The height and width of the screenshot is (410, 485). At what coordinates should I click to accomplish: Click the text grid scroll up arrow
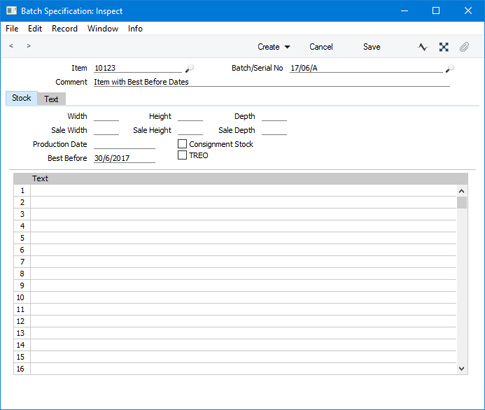[462, 191]
